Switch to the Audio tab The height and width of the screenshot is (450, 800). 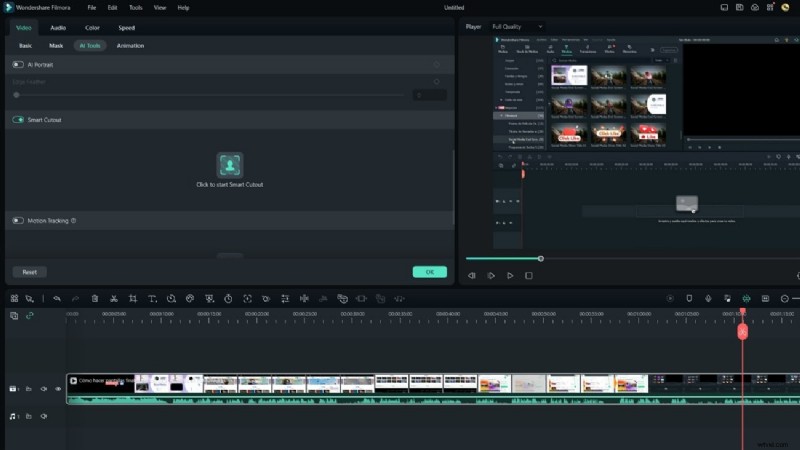click(58, 28)
